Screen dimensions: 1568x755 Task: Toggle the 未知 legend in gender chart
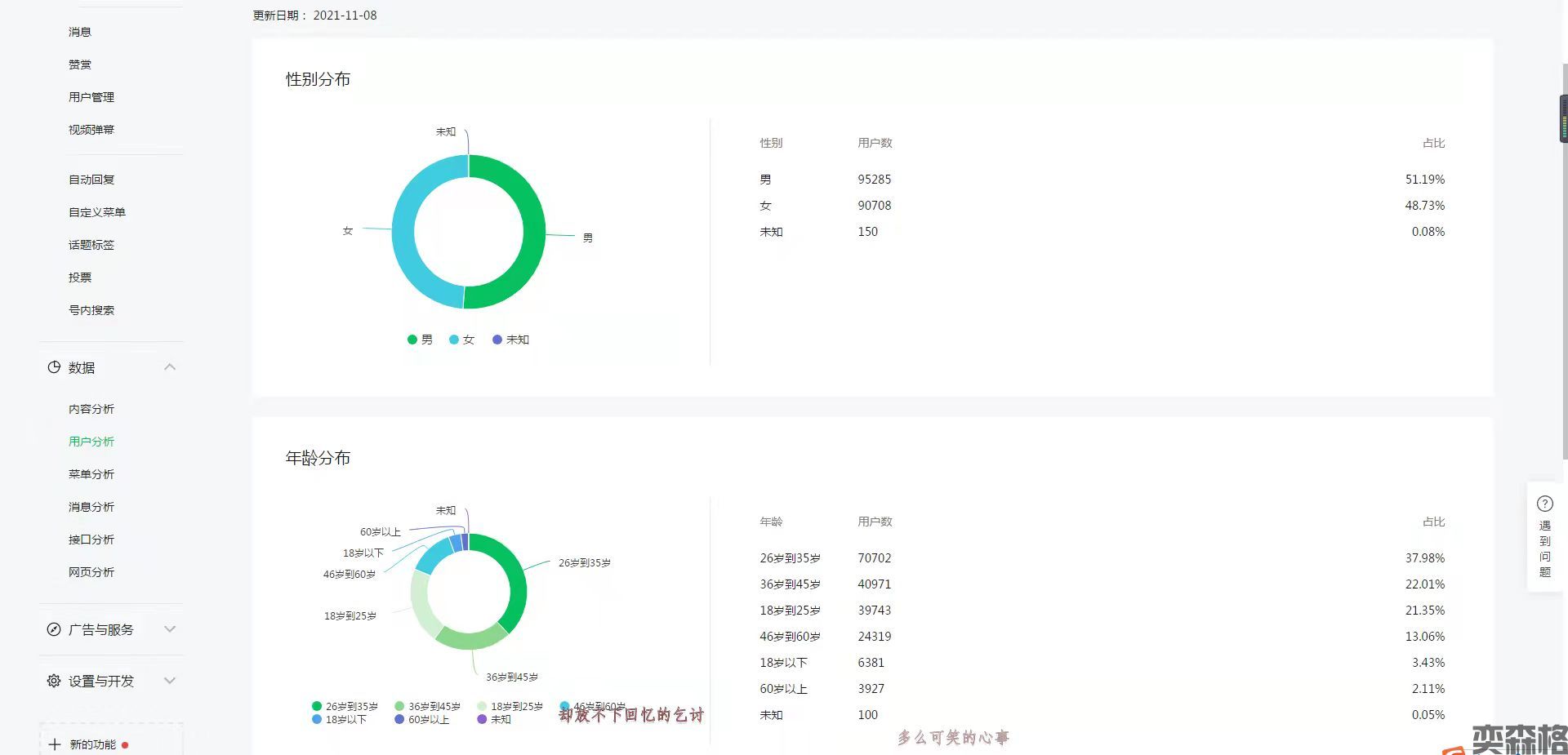coord(510,340)
